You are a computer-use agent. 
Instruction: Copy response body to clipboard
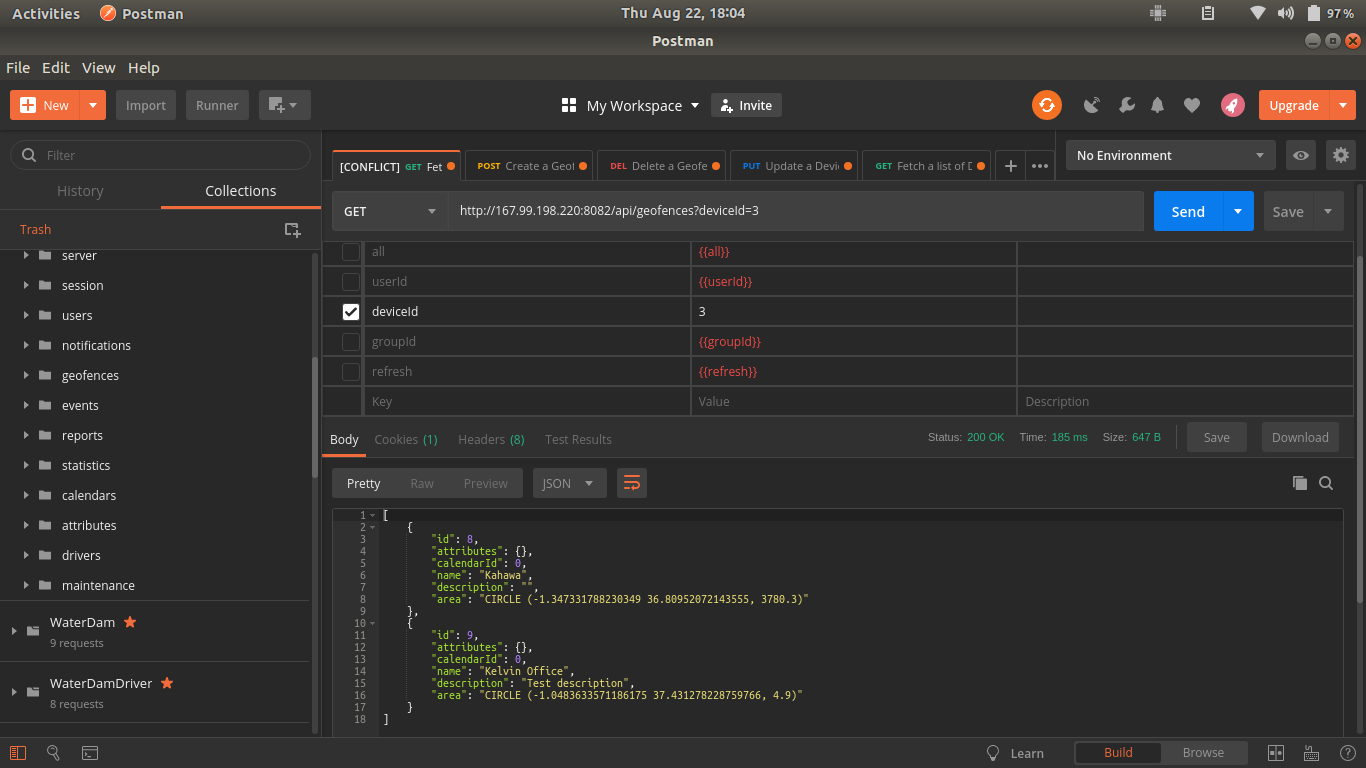(1300, 483)
